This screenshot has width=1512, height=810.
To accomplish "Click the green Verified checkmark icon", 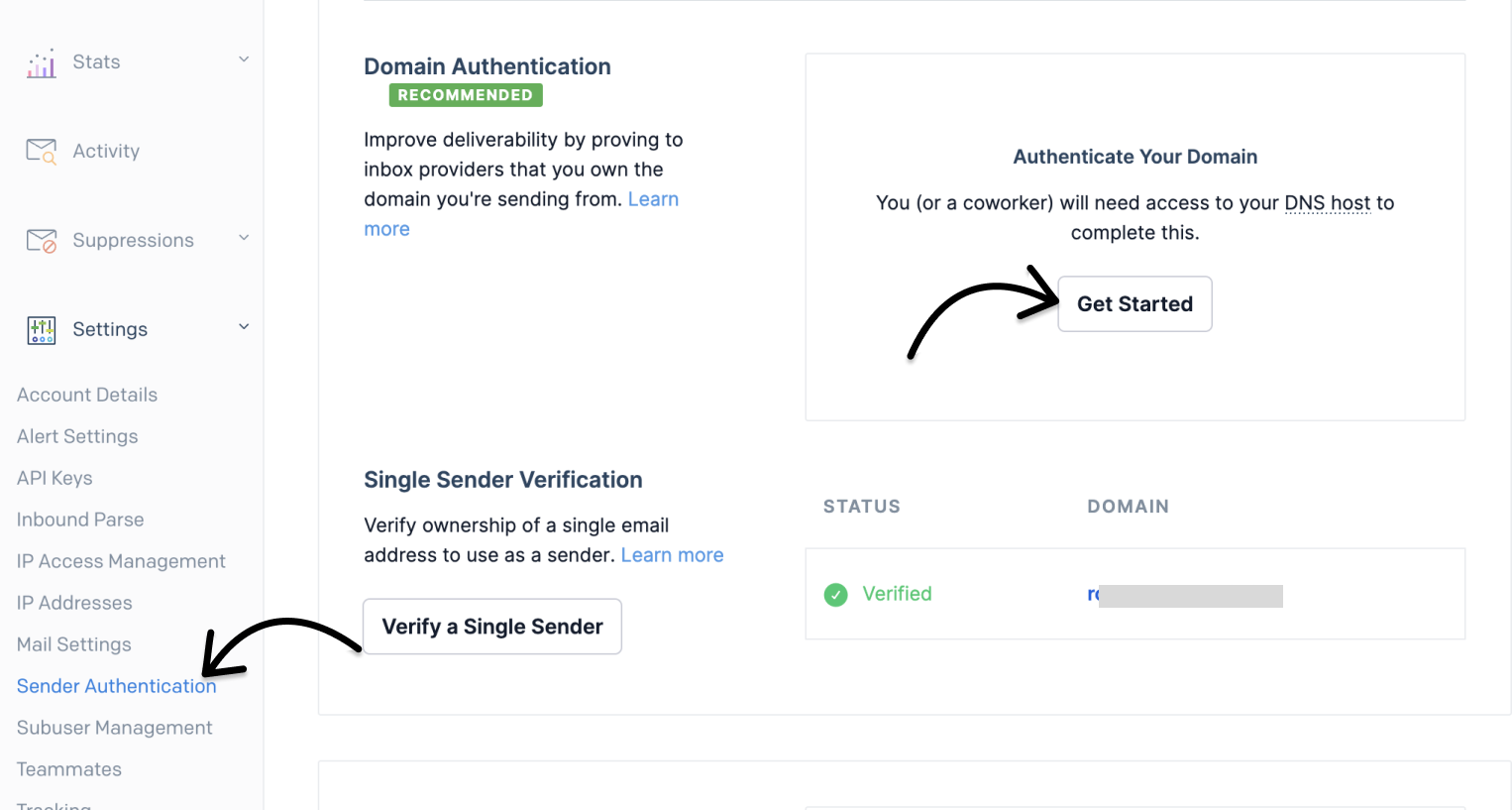I will pos(835,594).
